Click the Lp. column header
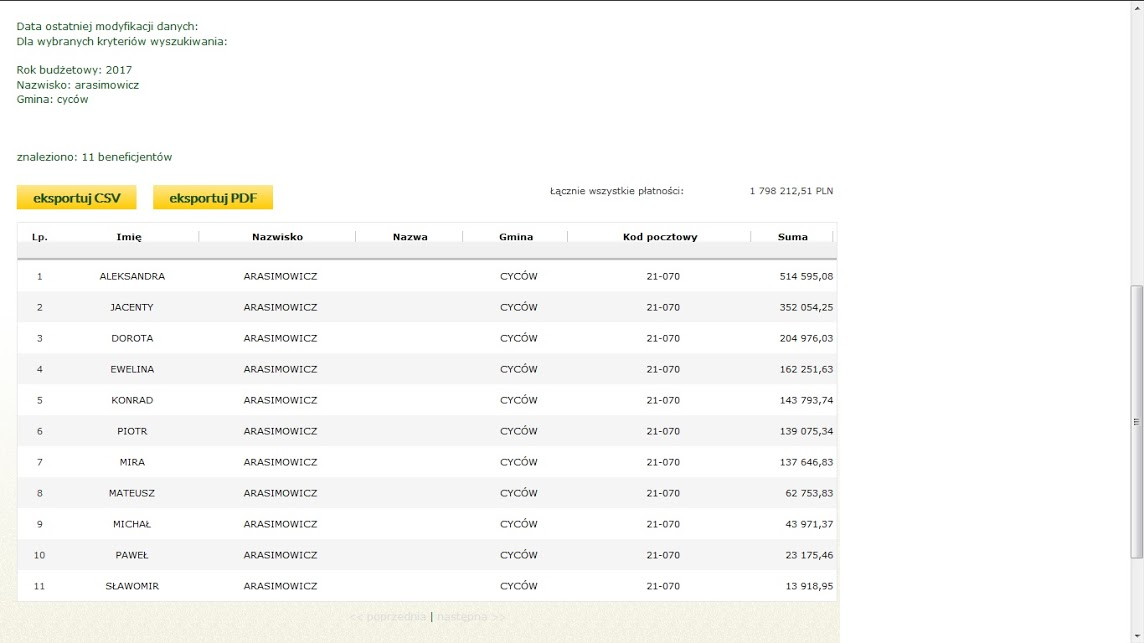 pyautogui.click(x=40, y=237)
